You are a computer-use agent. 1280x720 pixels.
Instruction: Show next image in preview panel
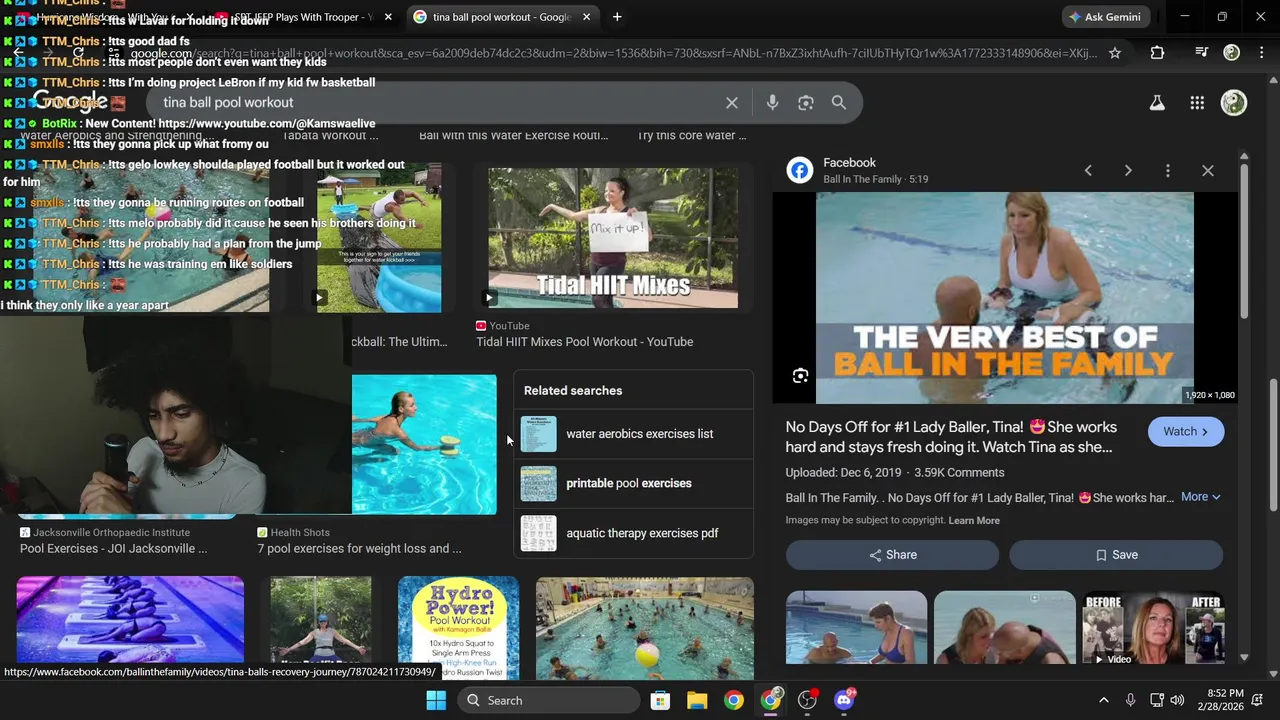(x=1128, y=171)
